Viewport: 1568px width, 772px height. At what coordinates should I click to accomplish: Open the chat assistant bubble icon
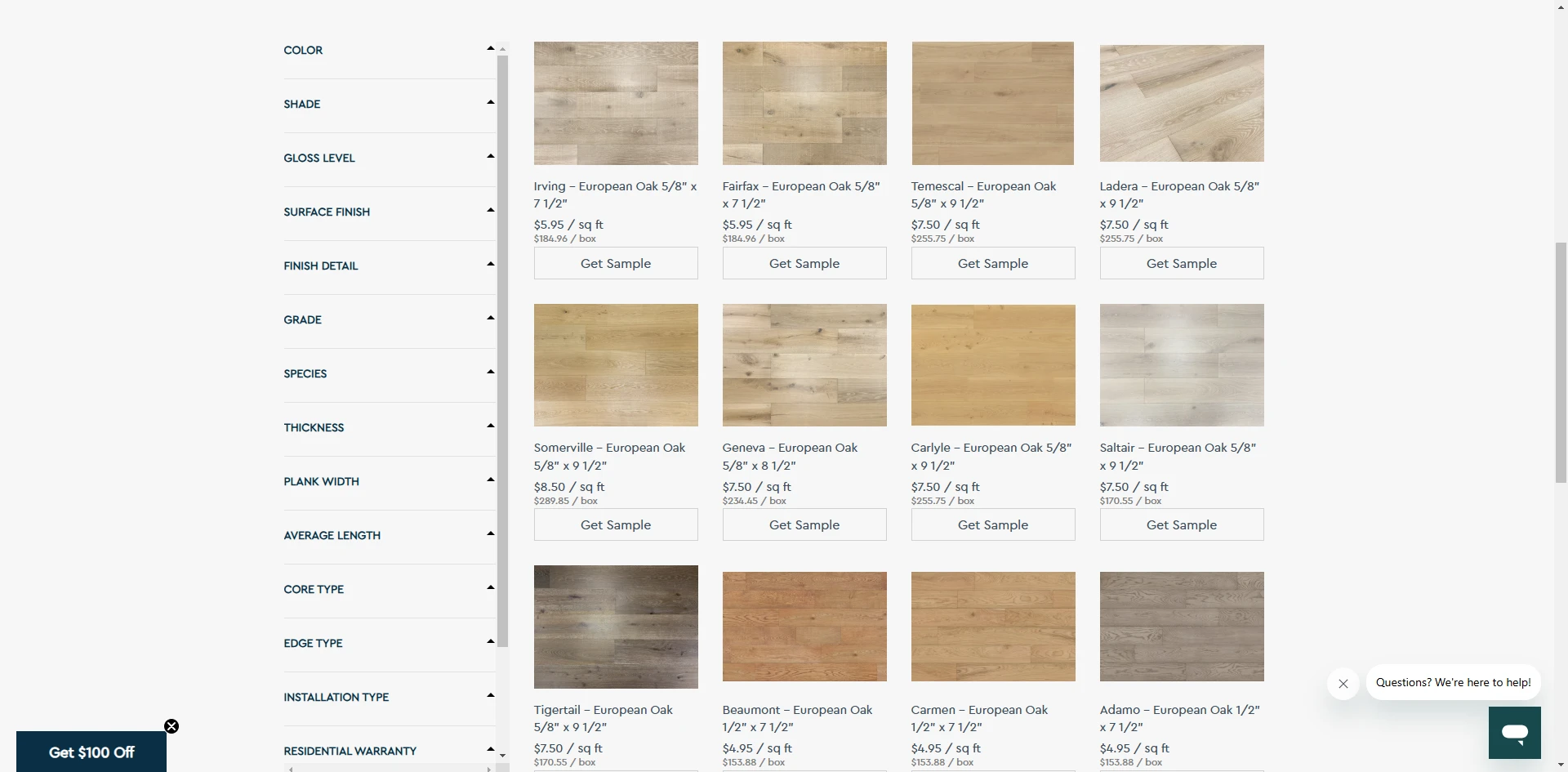[1515, 733]
